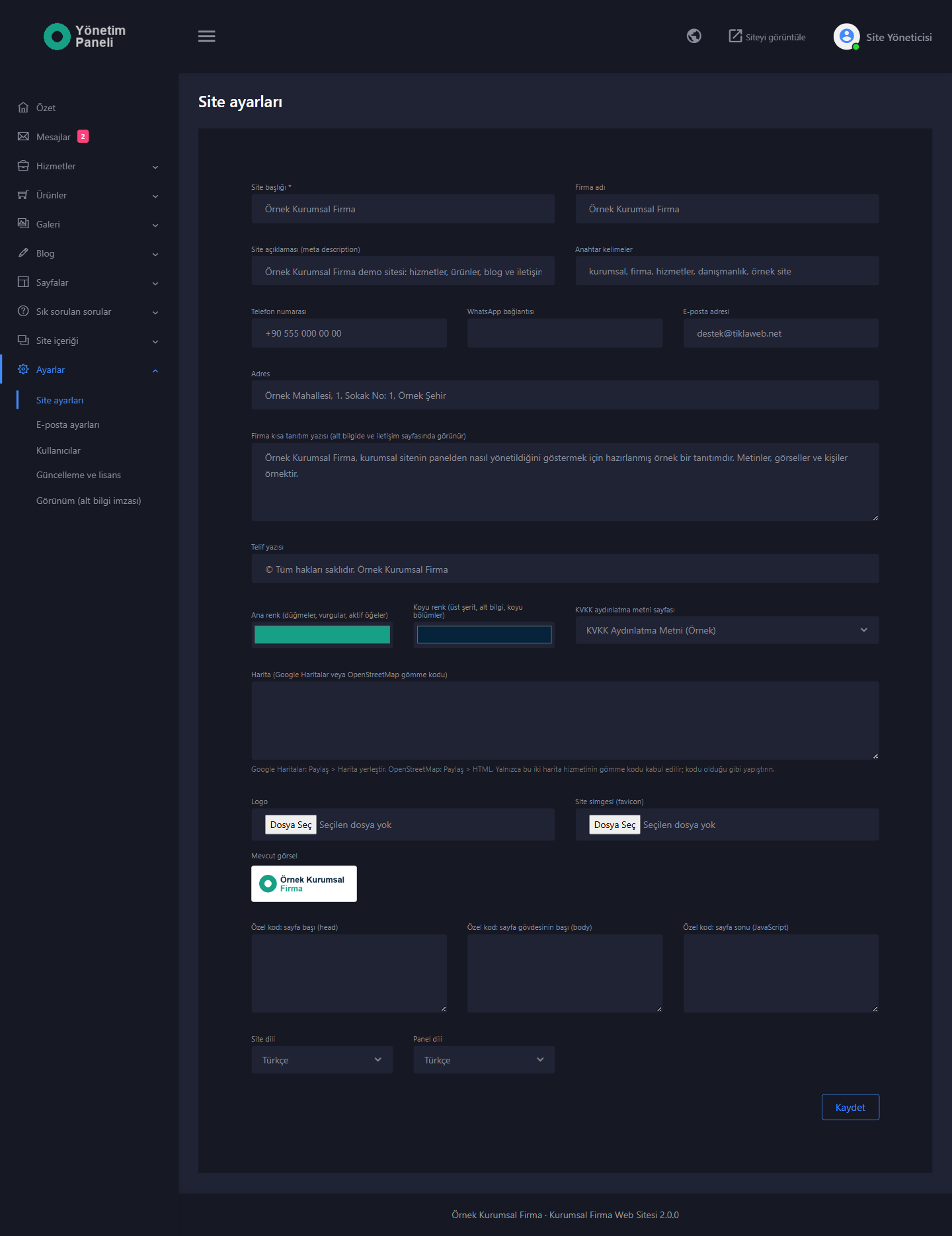Expand the Ürünler submenu chevron

tap(155, 196)
